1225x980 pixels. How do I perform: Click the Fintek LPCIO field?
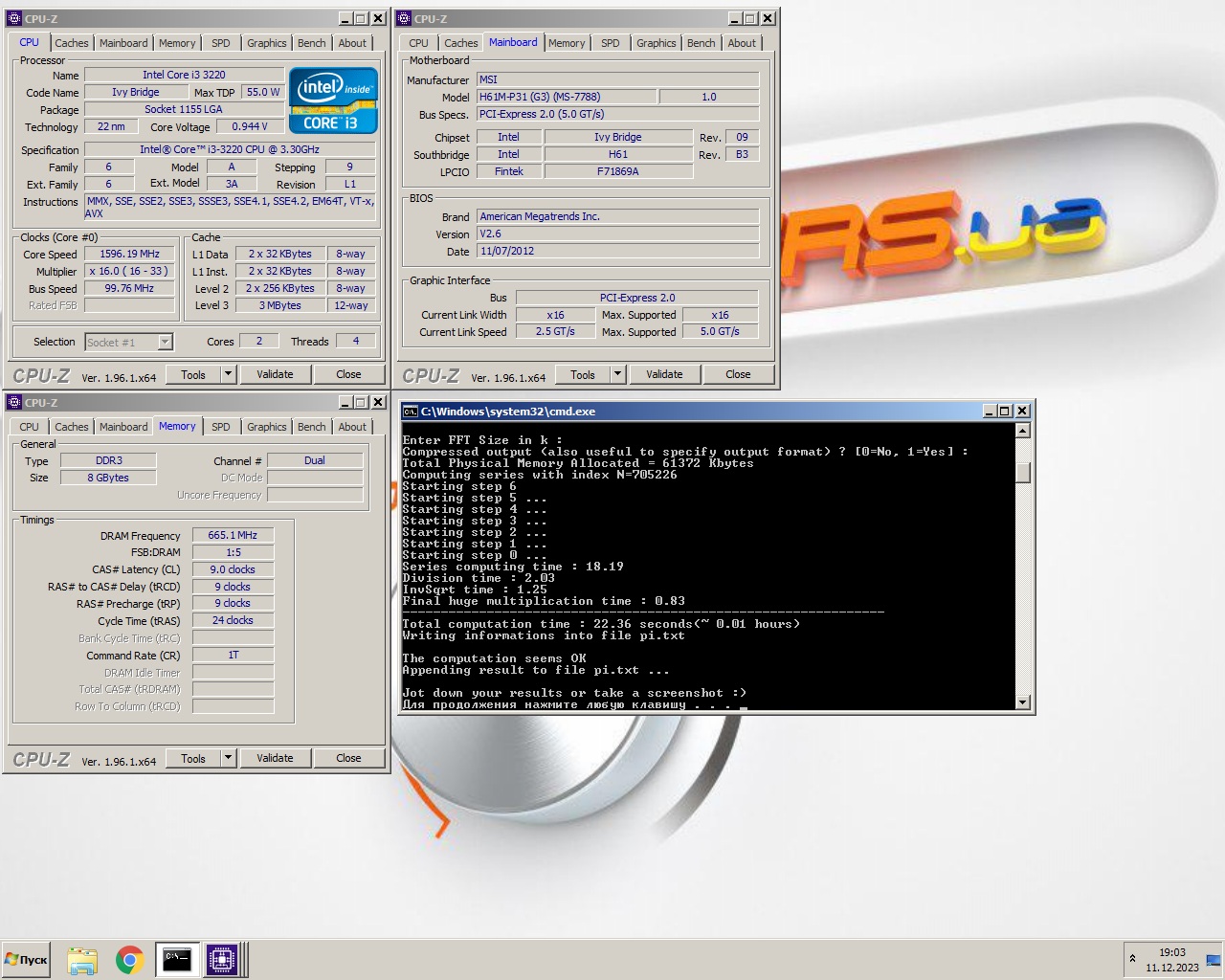pyautogui.click(x=509, y=171)
